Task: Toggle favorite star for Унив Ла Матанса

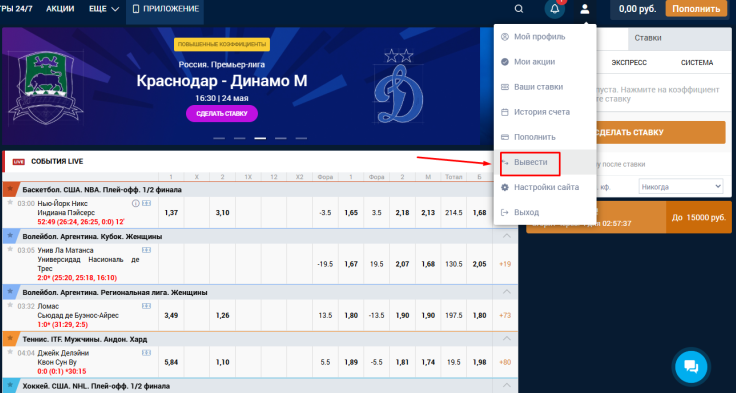Action: click(10, 249)
